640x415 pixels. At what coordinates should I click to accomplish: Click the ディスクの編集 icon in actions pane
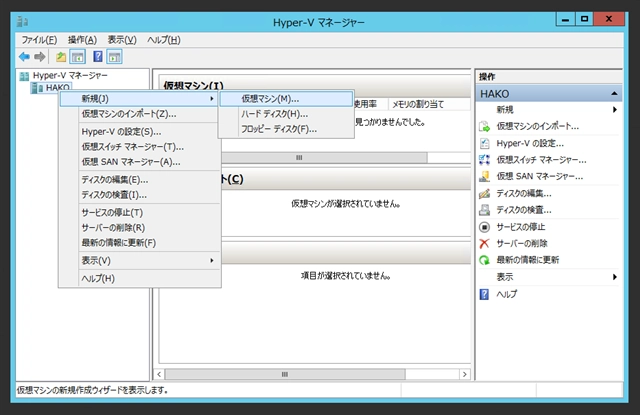point(484,193)
